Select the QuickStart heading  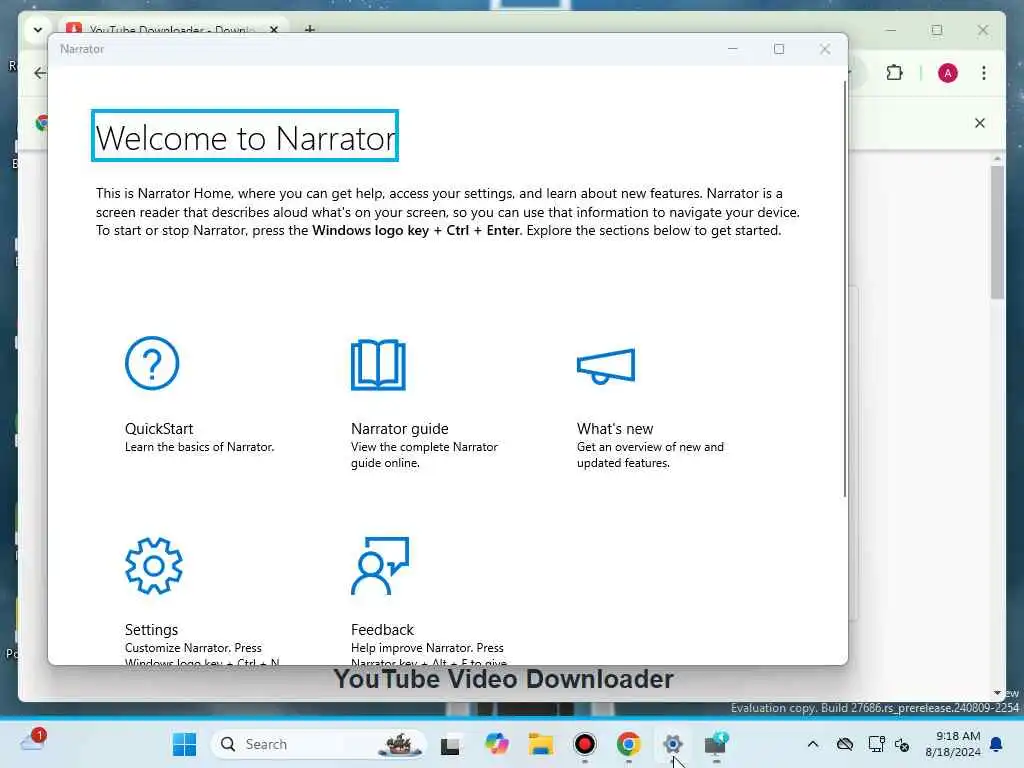pos(159,429)
